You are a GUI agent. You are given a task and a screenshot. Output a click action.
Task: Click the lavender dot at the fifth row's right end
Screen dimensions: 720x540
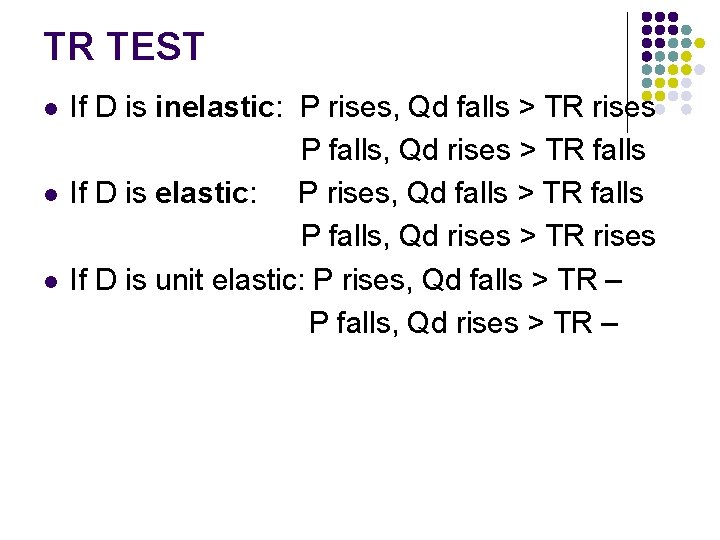(700, 69)
